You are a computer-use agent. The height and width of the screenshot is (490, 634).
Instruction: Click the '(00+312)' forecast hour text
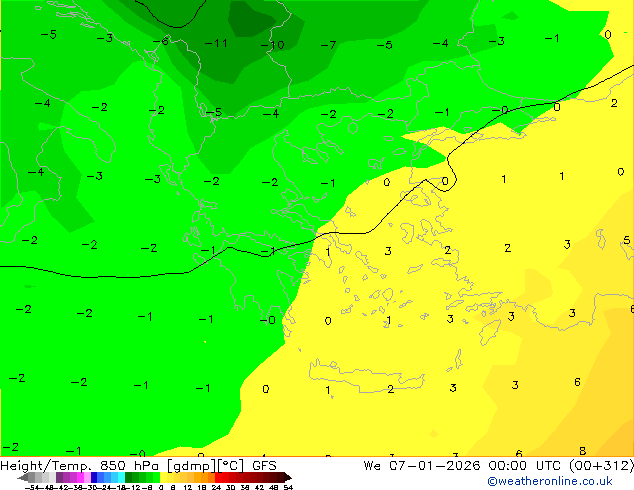[x=602, y=466]
